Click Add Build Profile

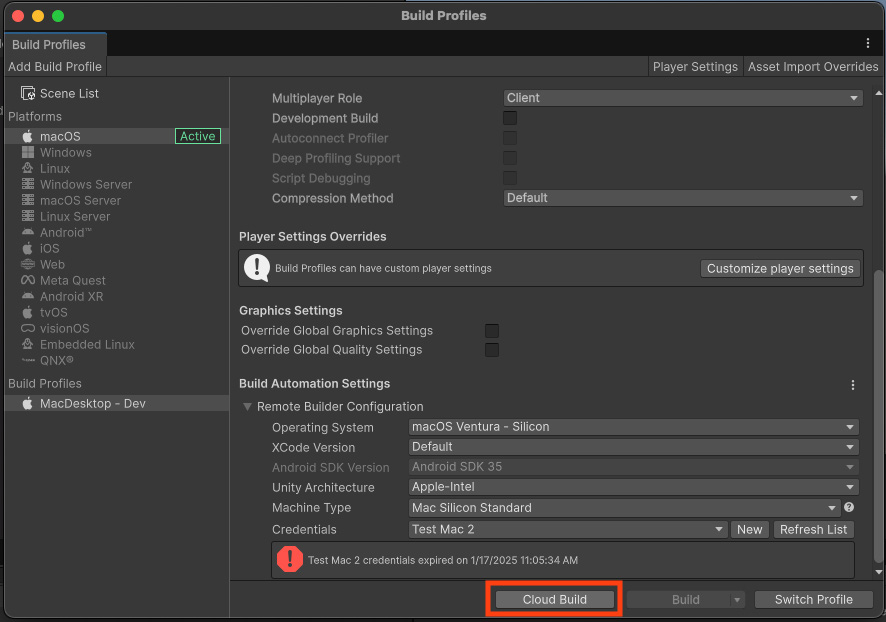click(x=55, y=66)
